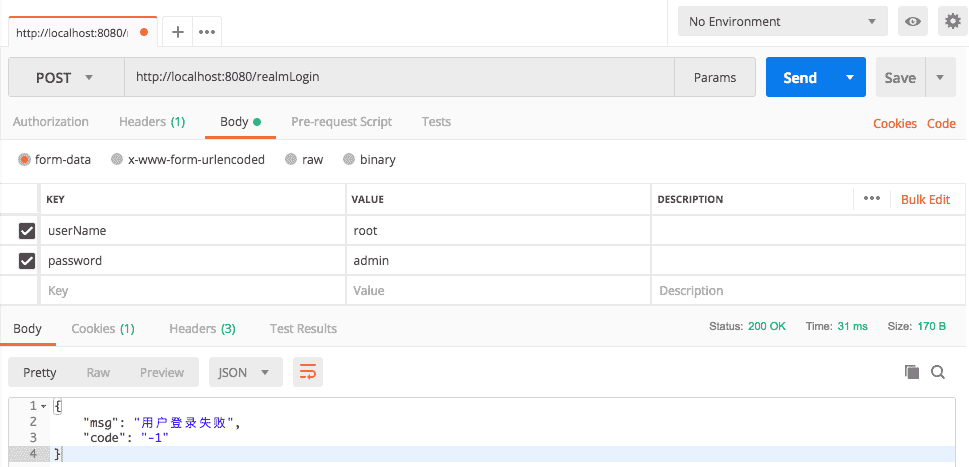
Task: Open the column options ellipsis icon
Action: tap(872, 199)
